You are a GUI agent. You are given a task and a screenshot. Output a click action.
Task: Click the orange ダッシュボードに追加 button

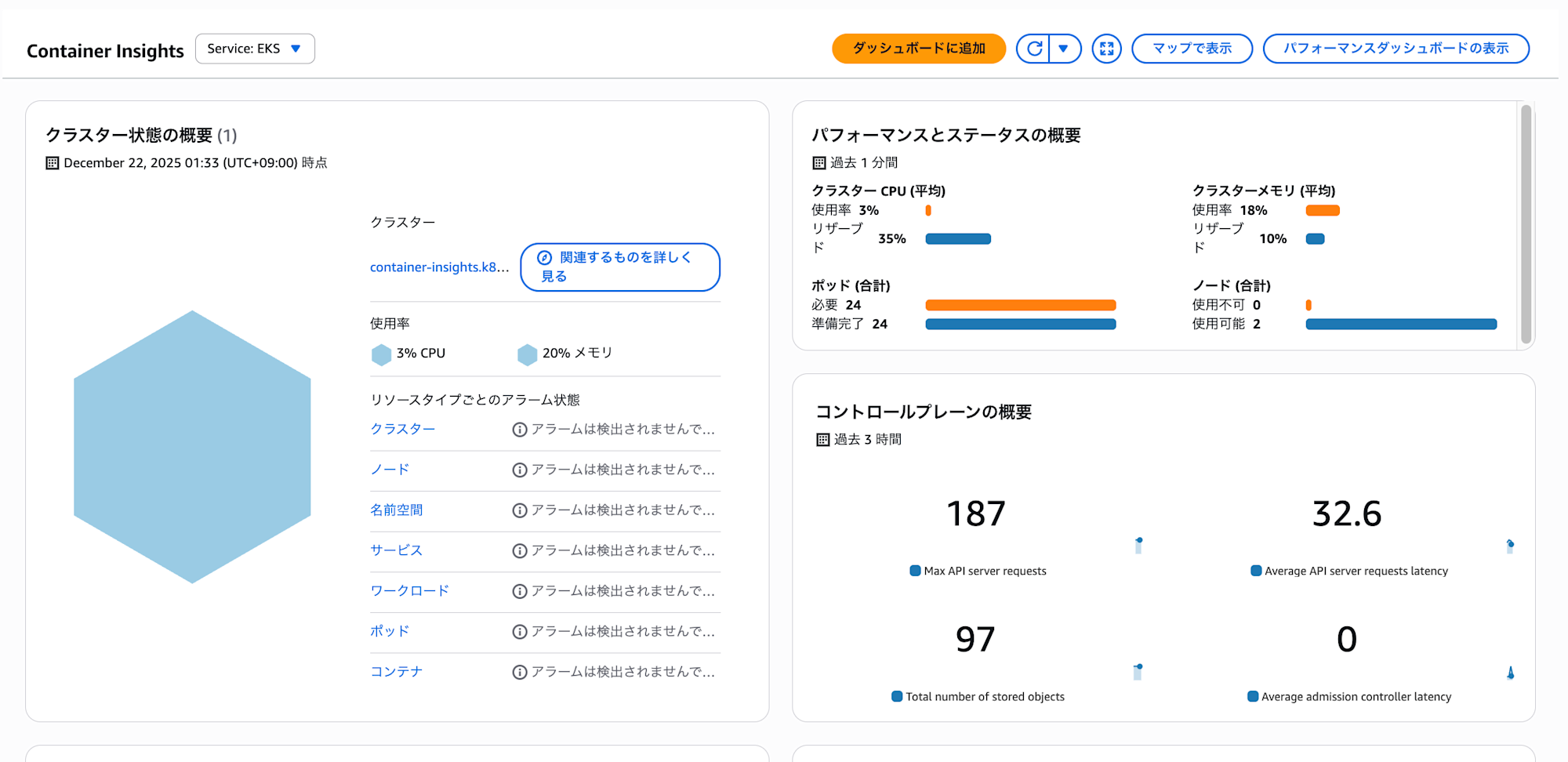coord(918,49)
